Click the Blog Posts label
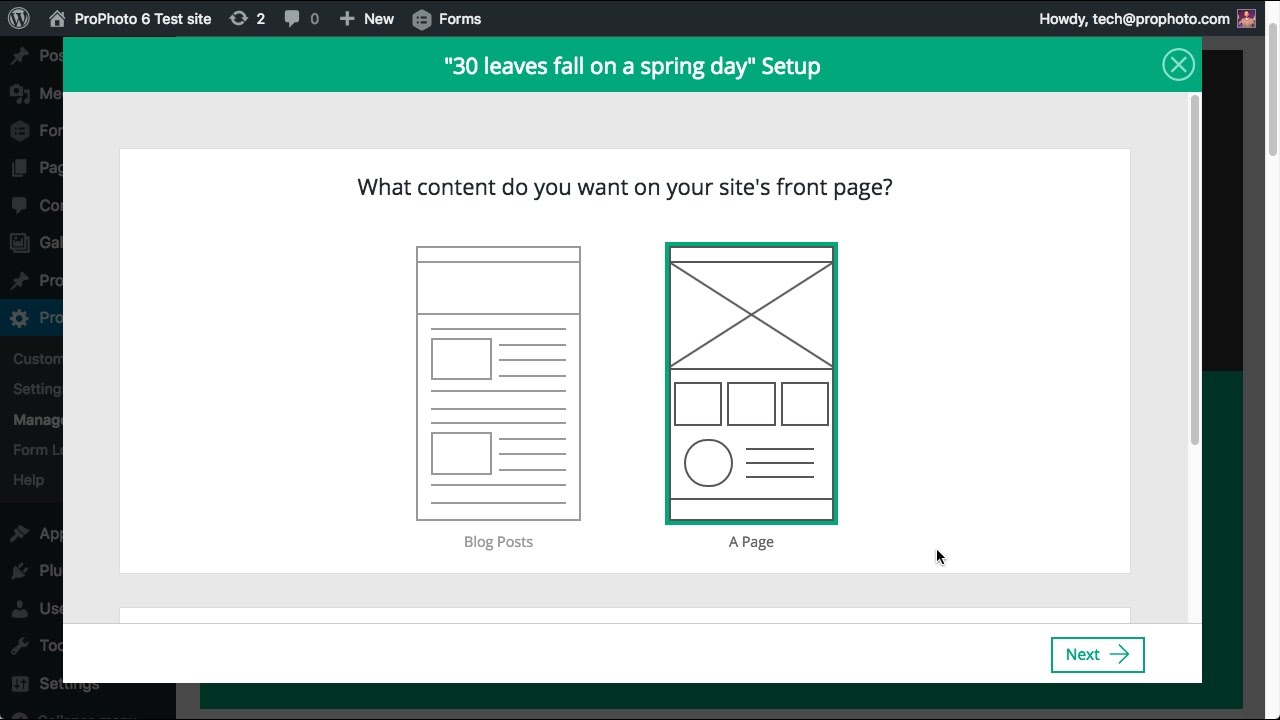This screenshot has height=720, width=1280. click(498, 541)
